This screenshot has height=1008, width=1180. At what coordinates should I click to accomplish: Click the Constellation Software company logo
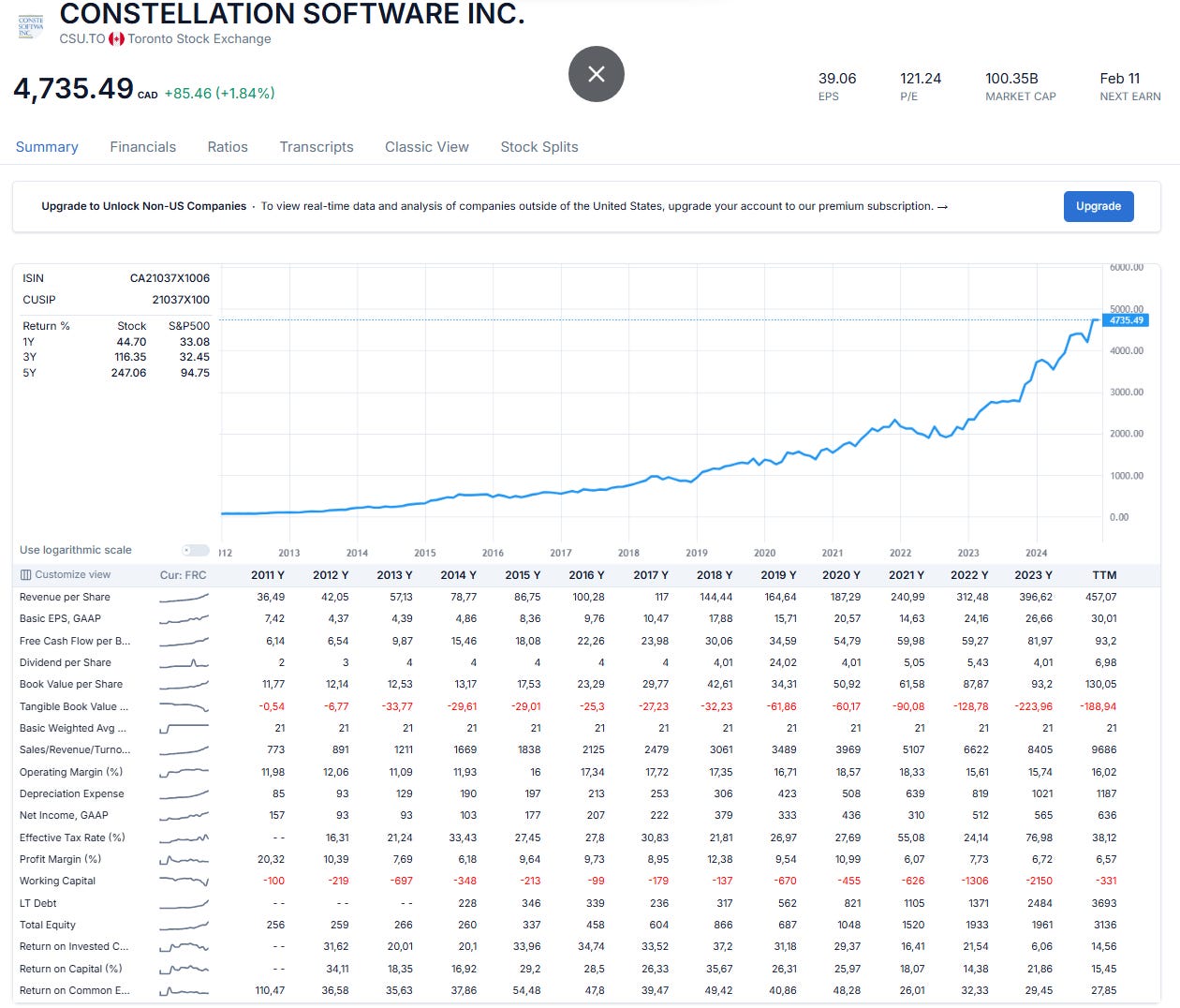pyautogui.click(x=31, y=25)
